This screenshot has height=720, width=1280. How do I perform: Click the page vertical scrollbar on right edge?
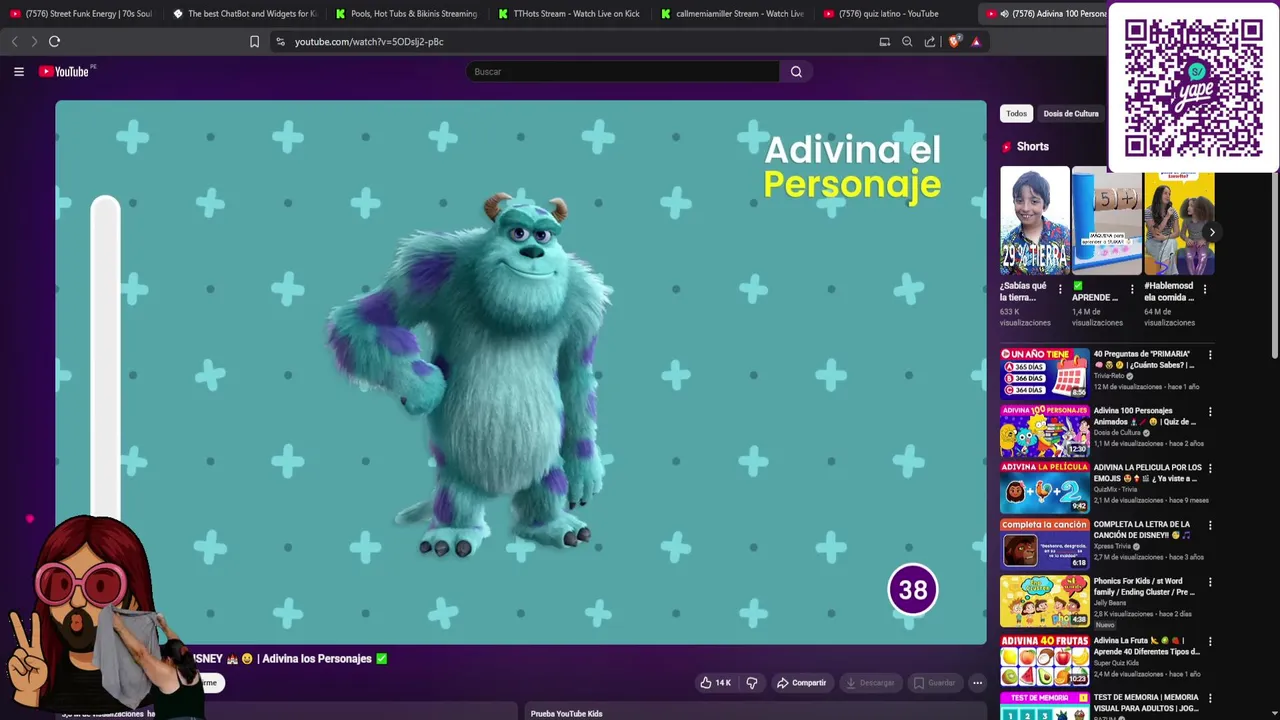coord(1275,265)
